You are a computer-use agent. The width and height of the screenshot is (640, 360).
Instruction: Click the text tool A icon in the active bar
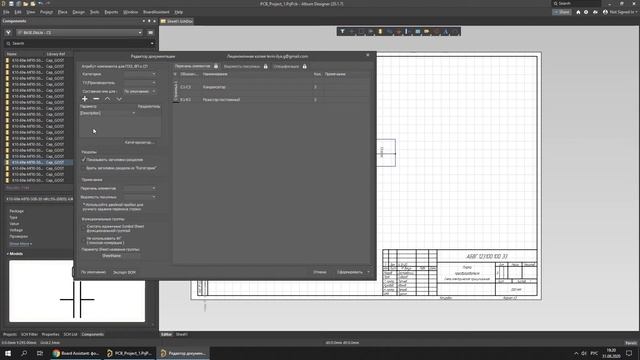(x=446, y=31)
